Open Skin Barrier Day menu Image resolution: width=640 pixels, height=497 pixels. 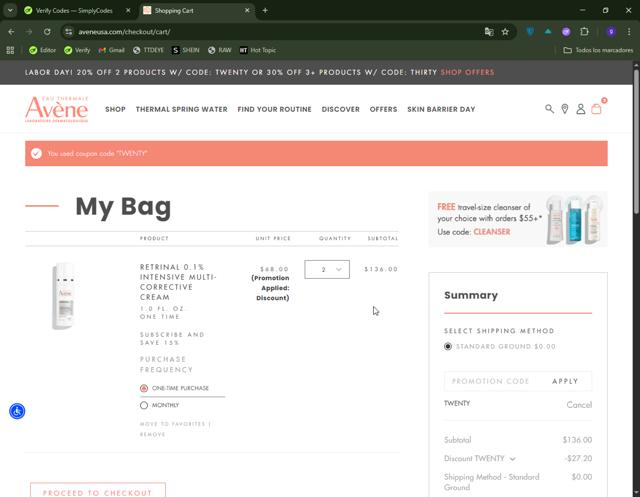441,109
